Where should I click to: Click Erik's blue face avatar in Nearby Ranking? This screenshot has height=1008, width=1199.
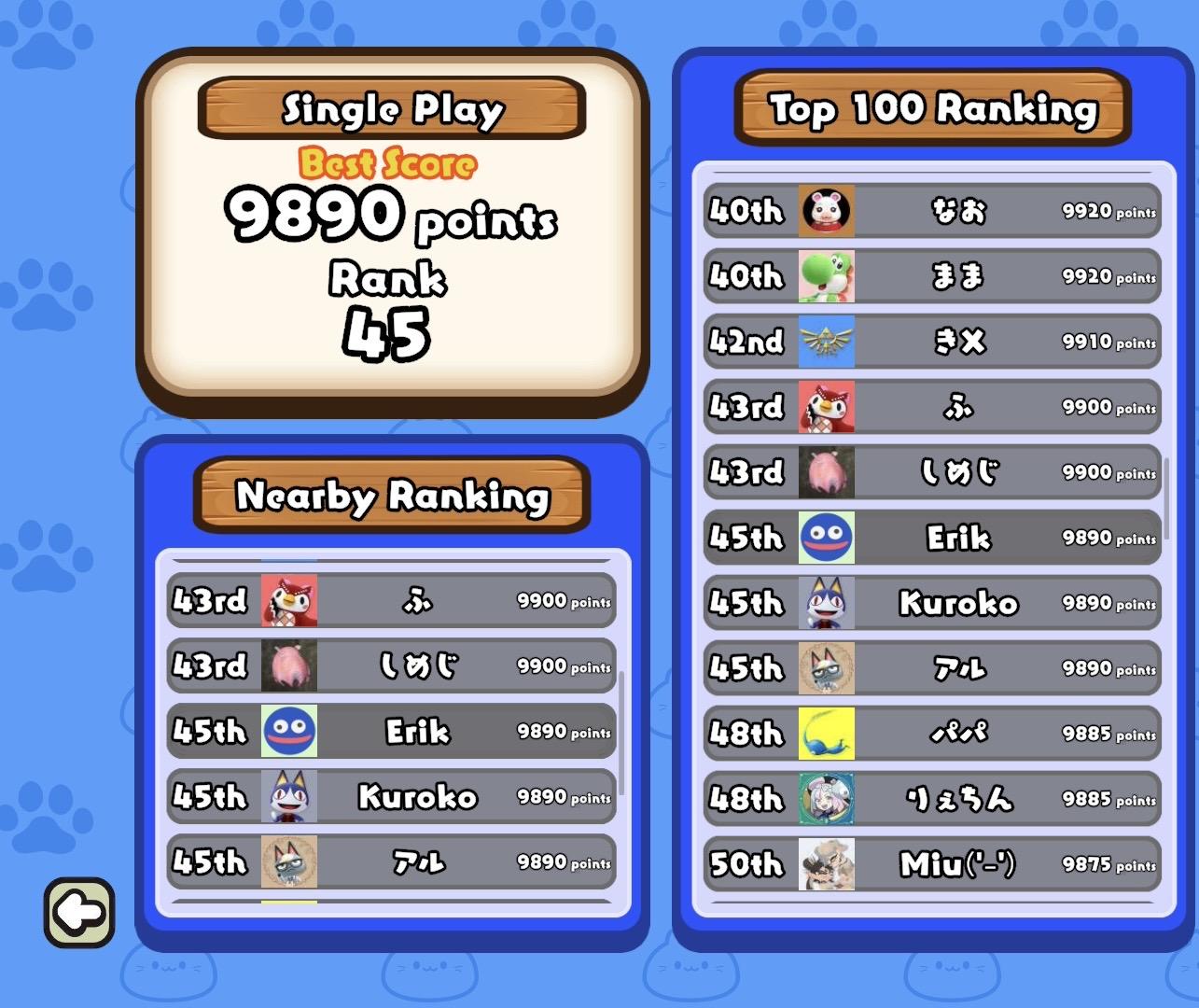point(289,731)
